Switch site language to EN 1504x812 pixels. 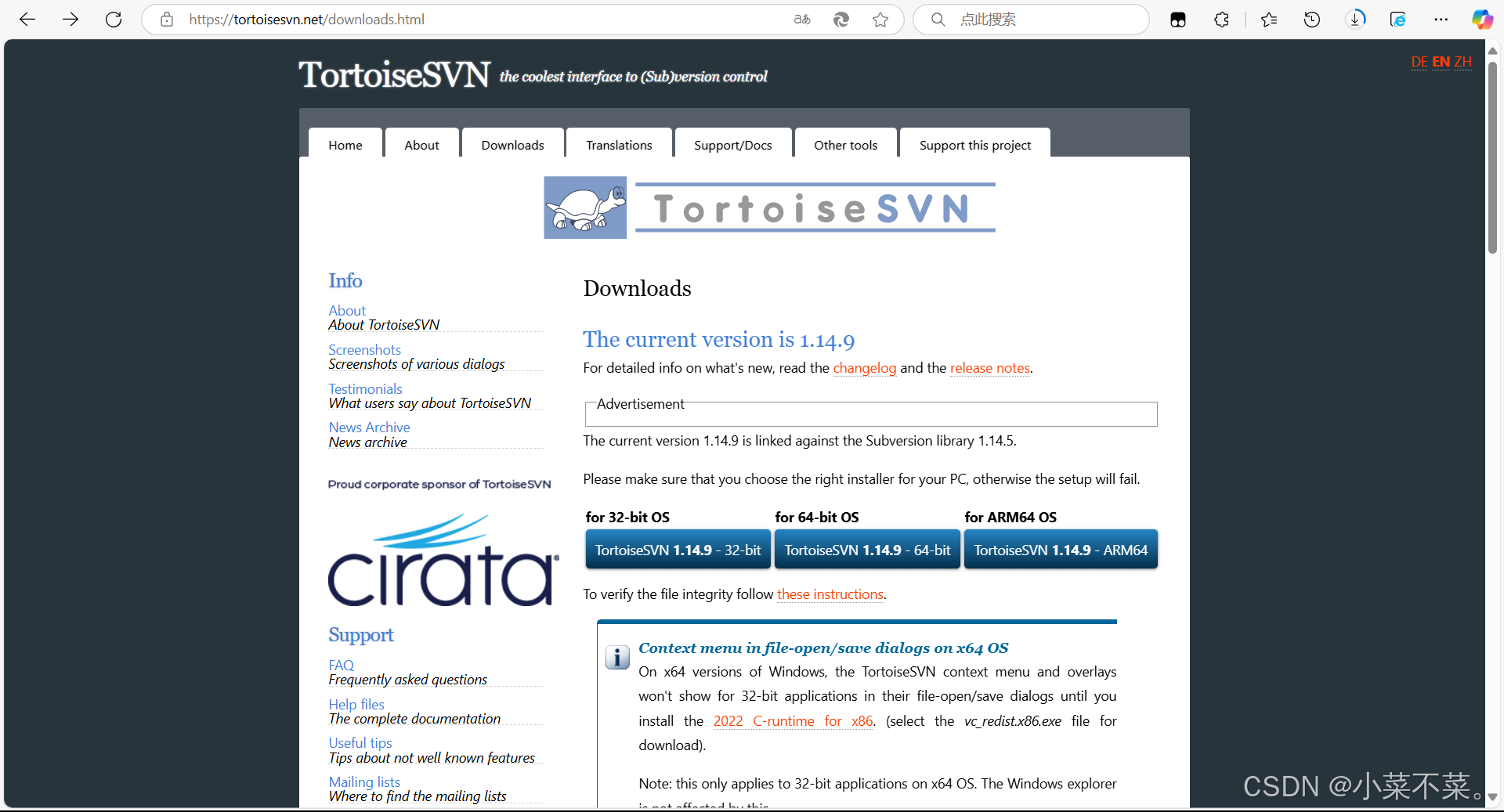1441,62
